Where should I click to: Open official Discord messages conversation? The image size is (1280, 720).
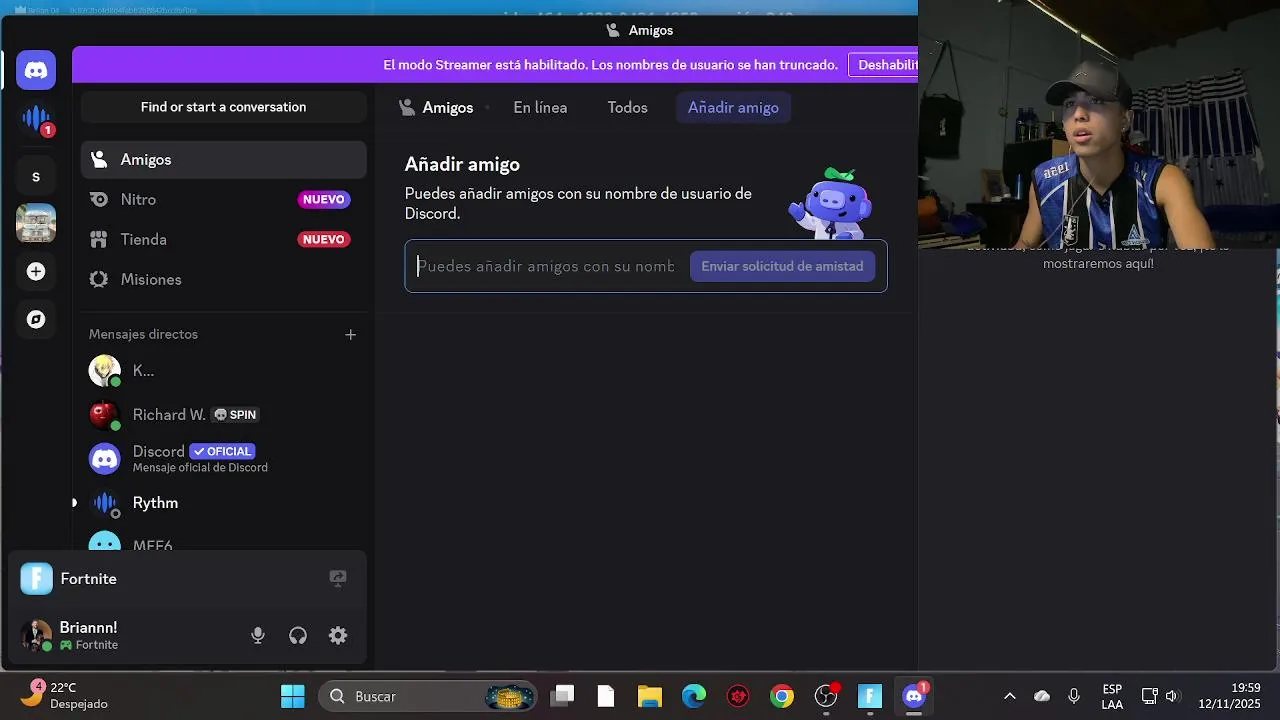pyautogui.click(x=223, y=458)
